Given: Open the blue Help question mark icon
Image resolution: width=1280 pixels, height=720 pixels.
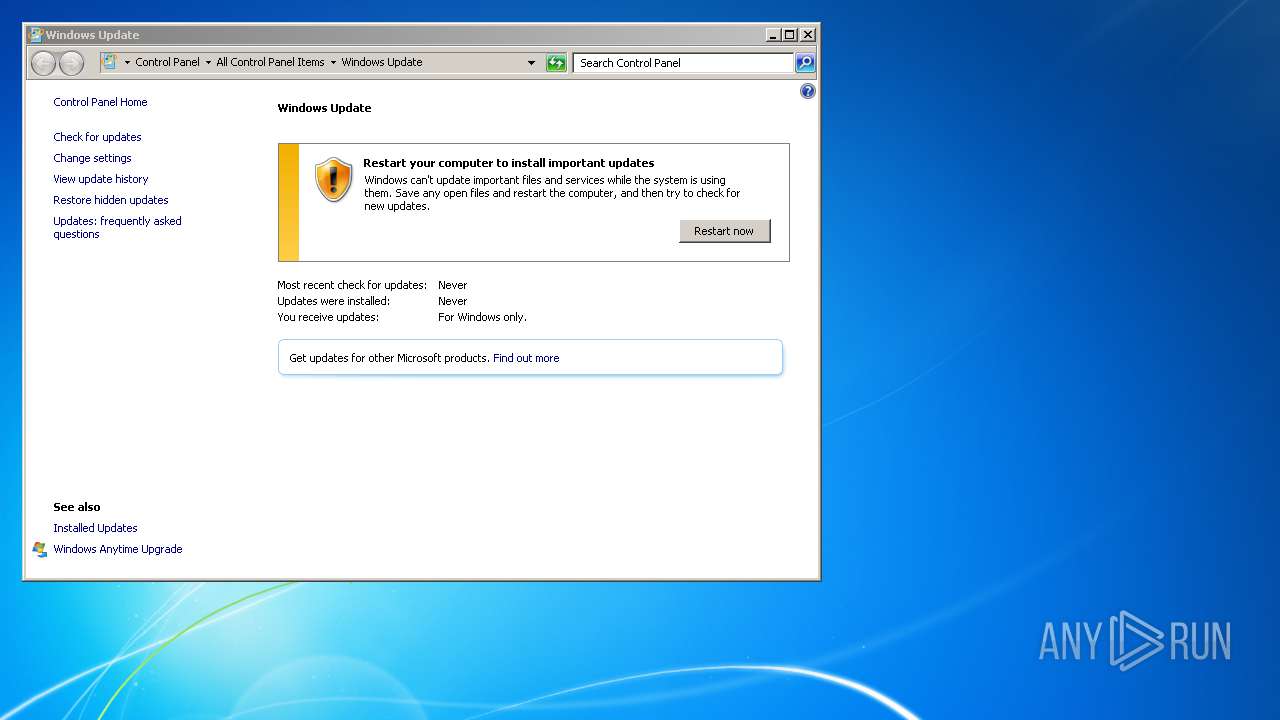Looking at the screenshot, I should coord(808,91).
